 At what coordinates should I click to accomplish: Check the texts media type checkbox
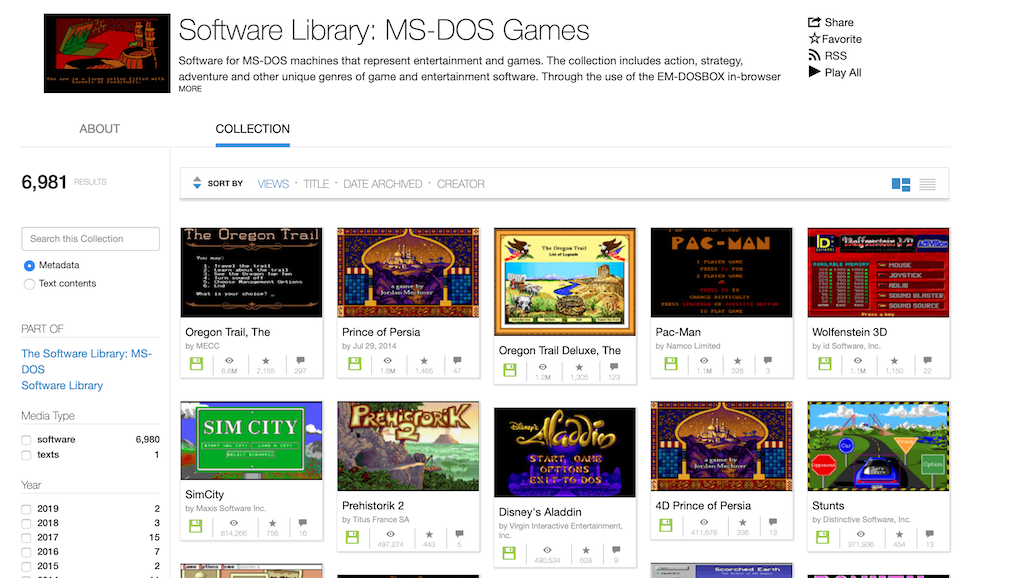tap(26, 455)
